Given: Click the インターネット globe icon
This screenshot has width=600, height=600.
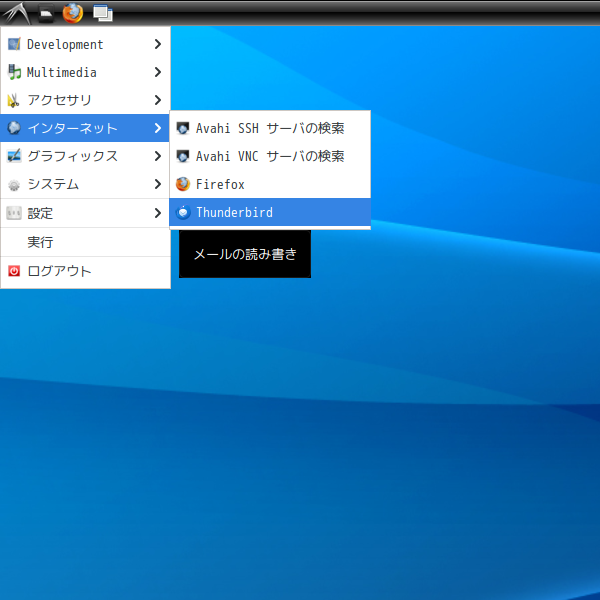Looking at the screenshot, I should point(14,128).
